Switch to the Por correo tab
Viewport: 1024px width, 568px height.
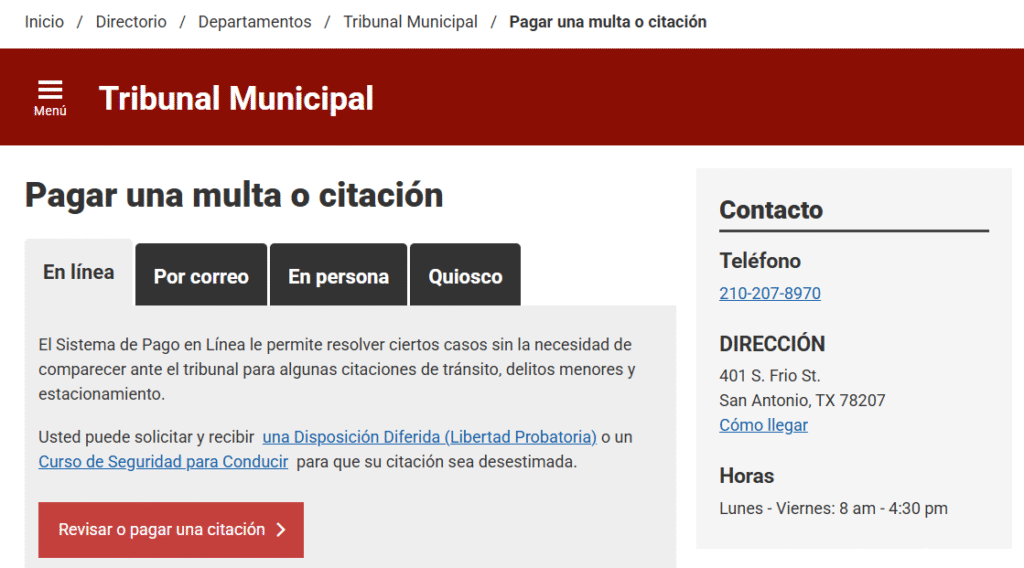click(201, 276)
